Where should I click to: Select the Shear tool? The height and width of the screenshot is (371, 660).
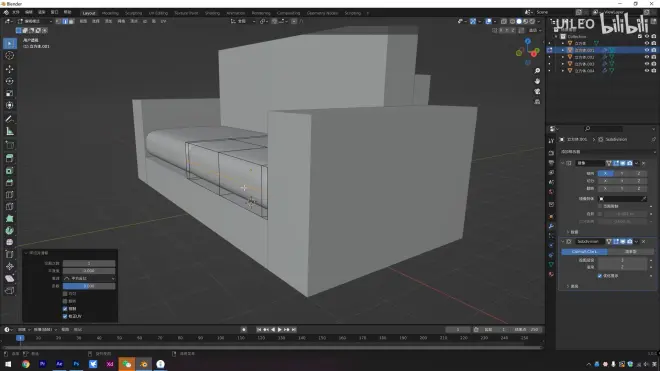coord(10,278)
